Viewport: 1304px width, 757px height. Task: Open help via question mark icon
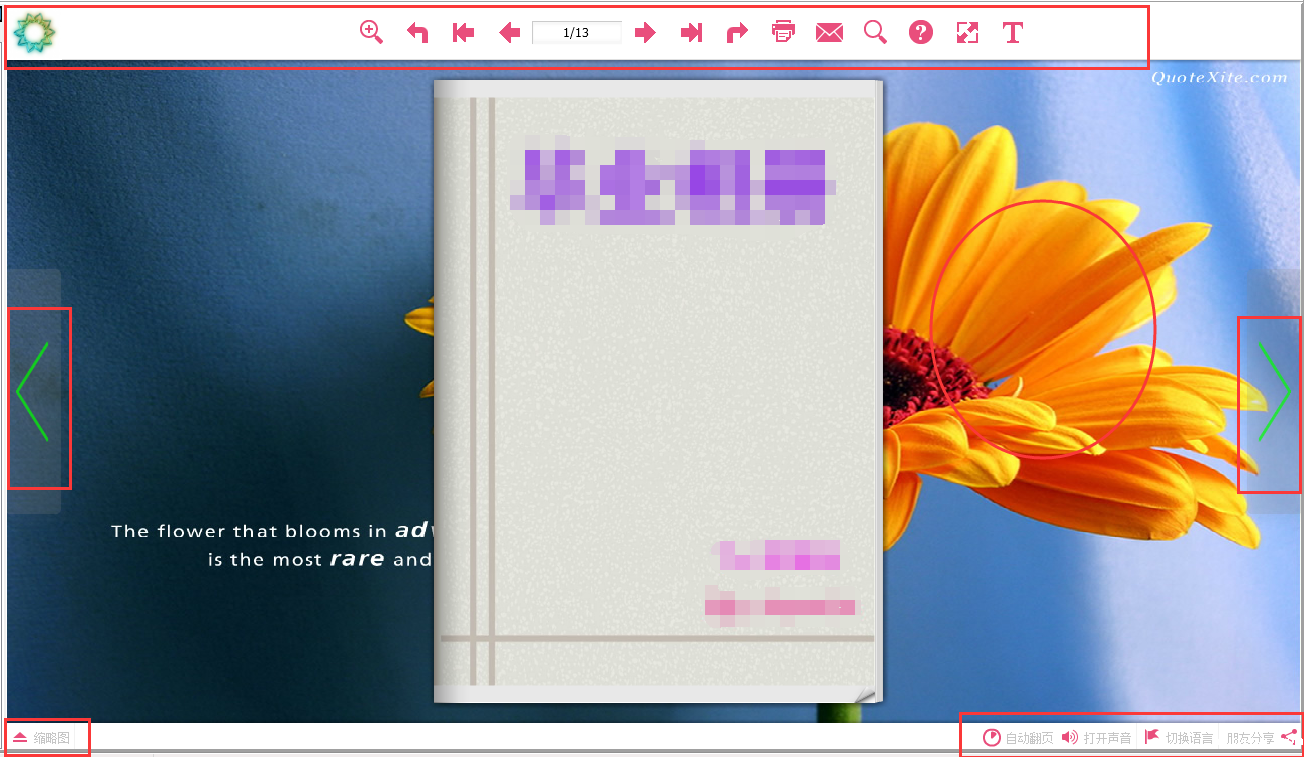[921, 33]
